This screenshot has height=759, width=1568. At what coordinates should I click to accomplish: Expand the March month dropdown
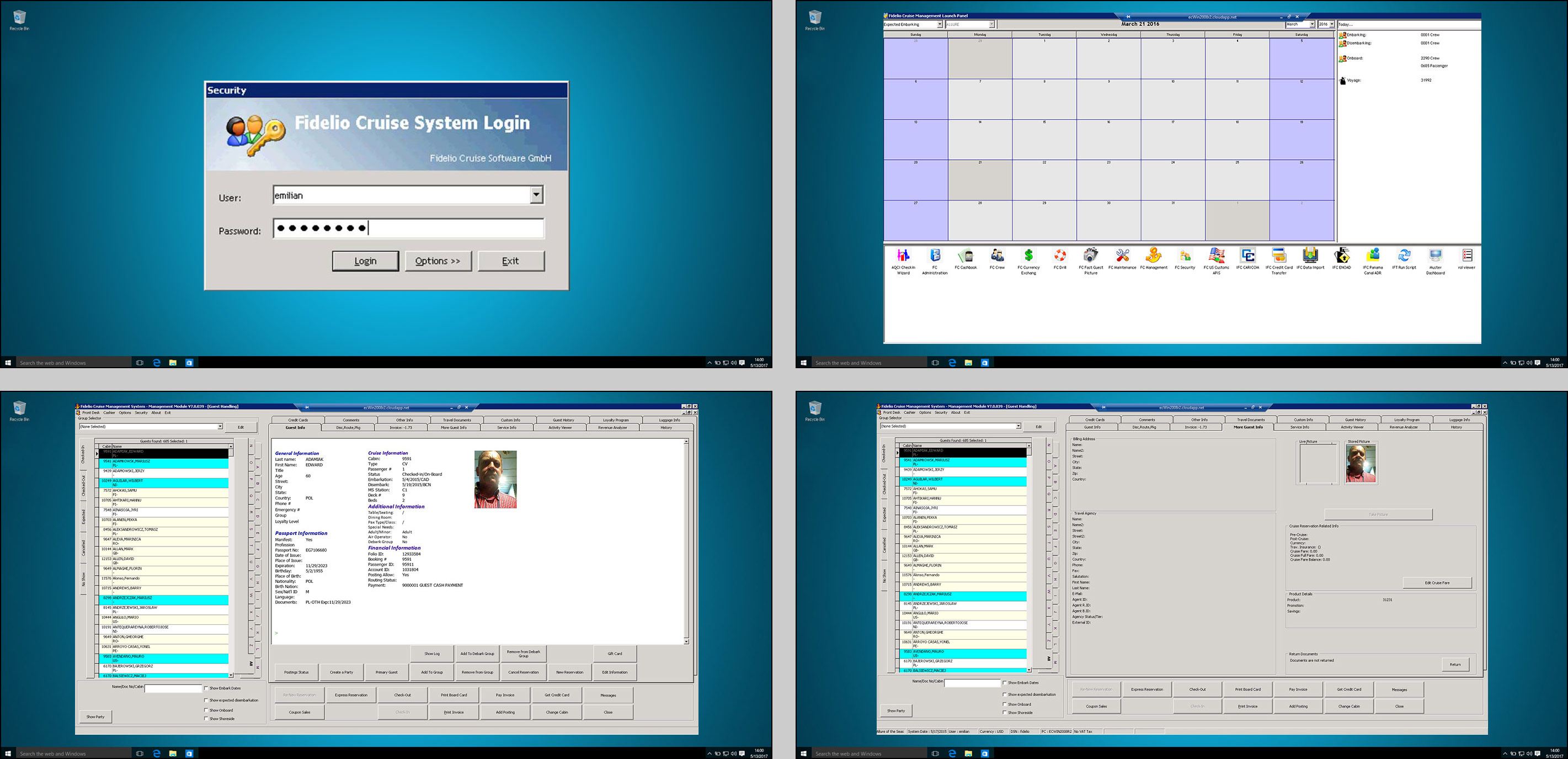tap(1312, 24)
